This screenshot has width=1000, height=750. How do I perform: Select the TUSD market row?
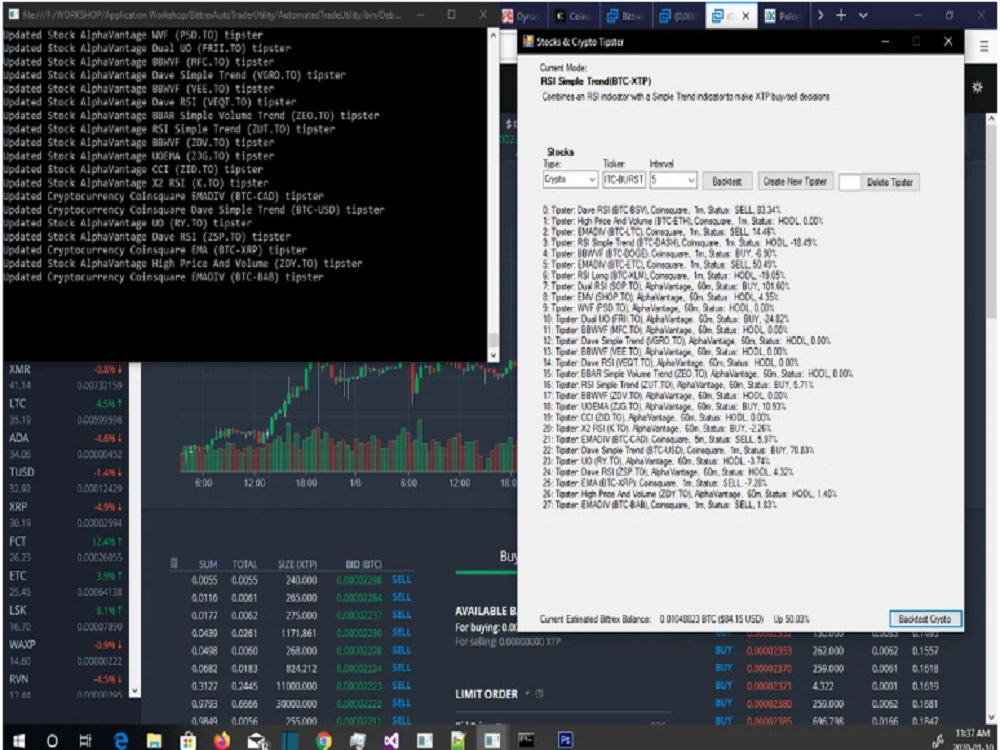(x=66, y=480)
